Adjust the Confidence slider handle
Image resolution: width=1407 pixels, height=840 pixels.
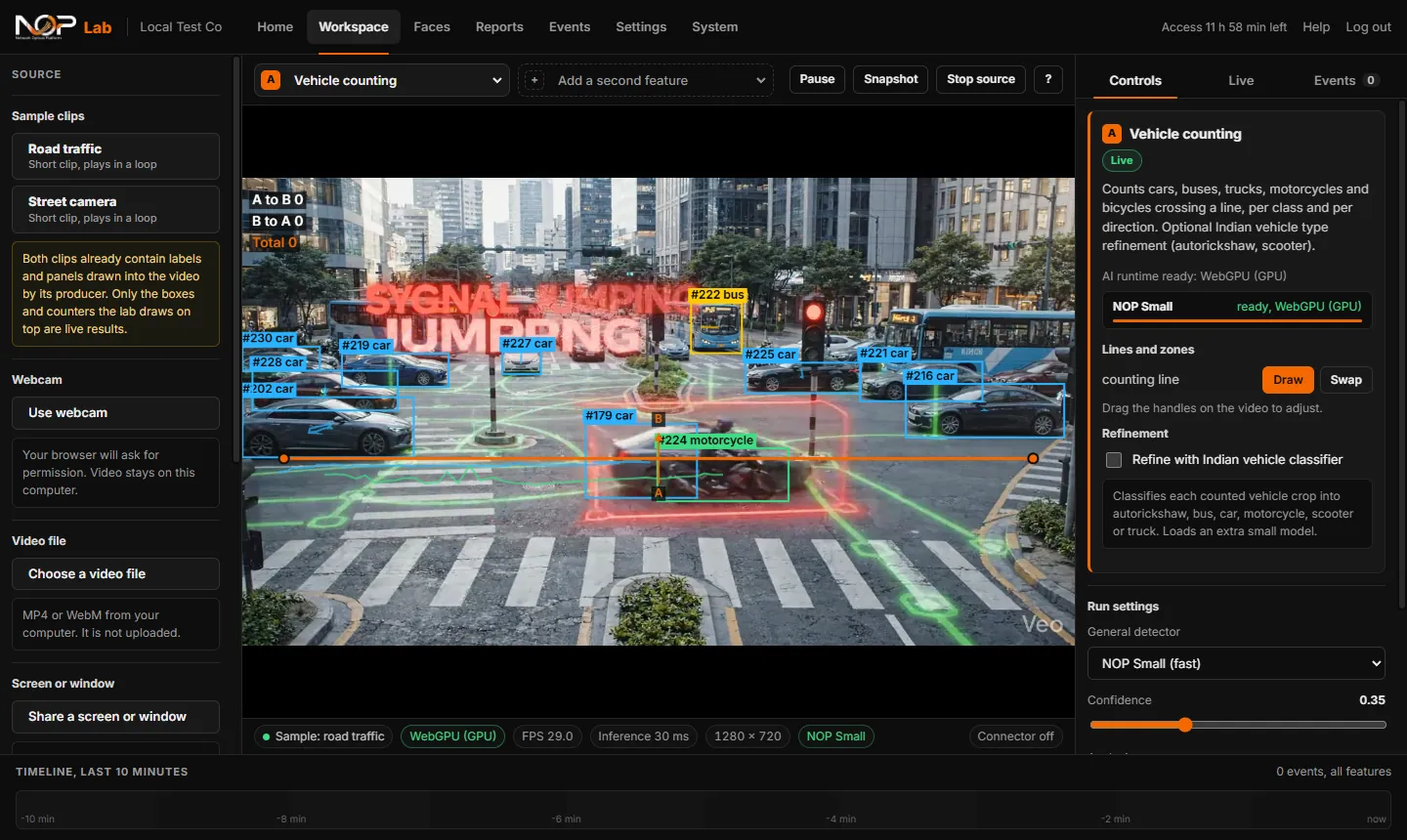(x=1185, y=725)
